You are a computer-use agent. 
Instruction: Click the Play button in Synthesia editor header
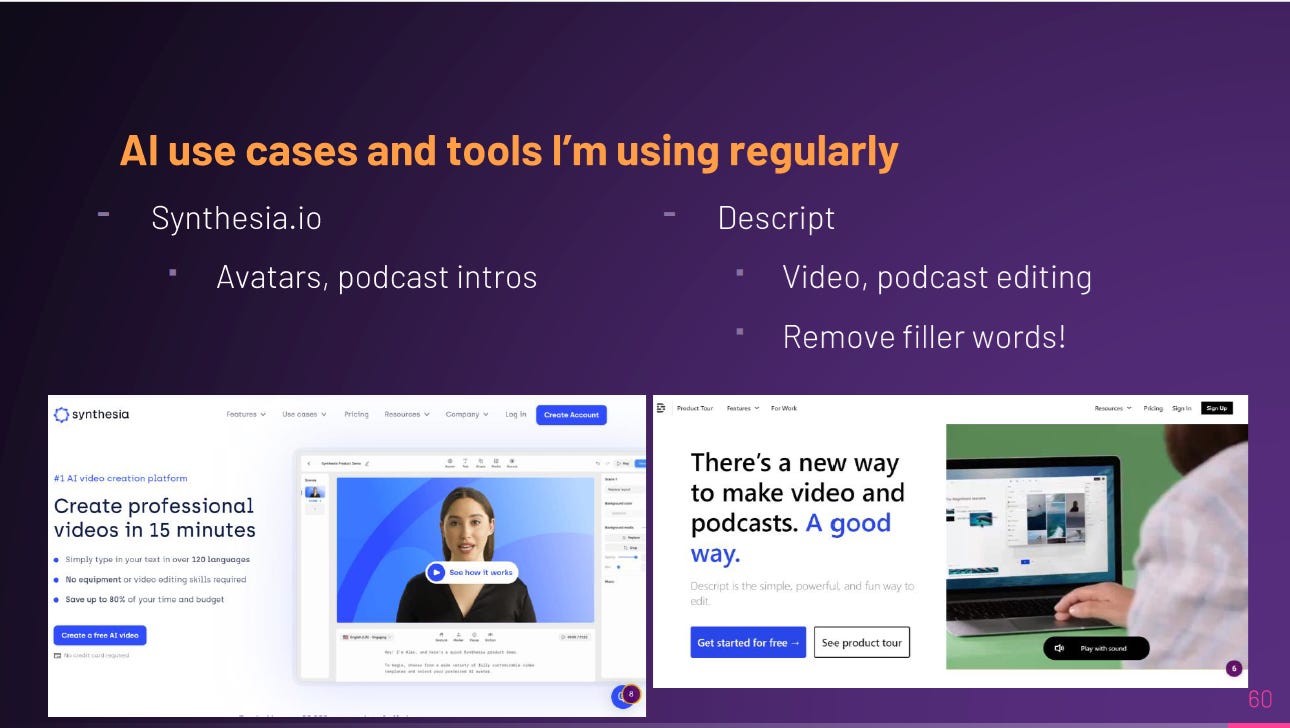click(x=623, y=463)
